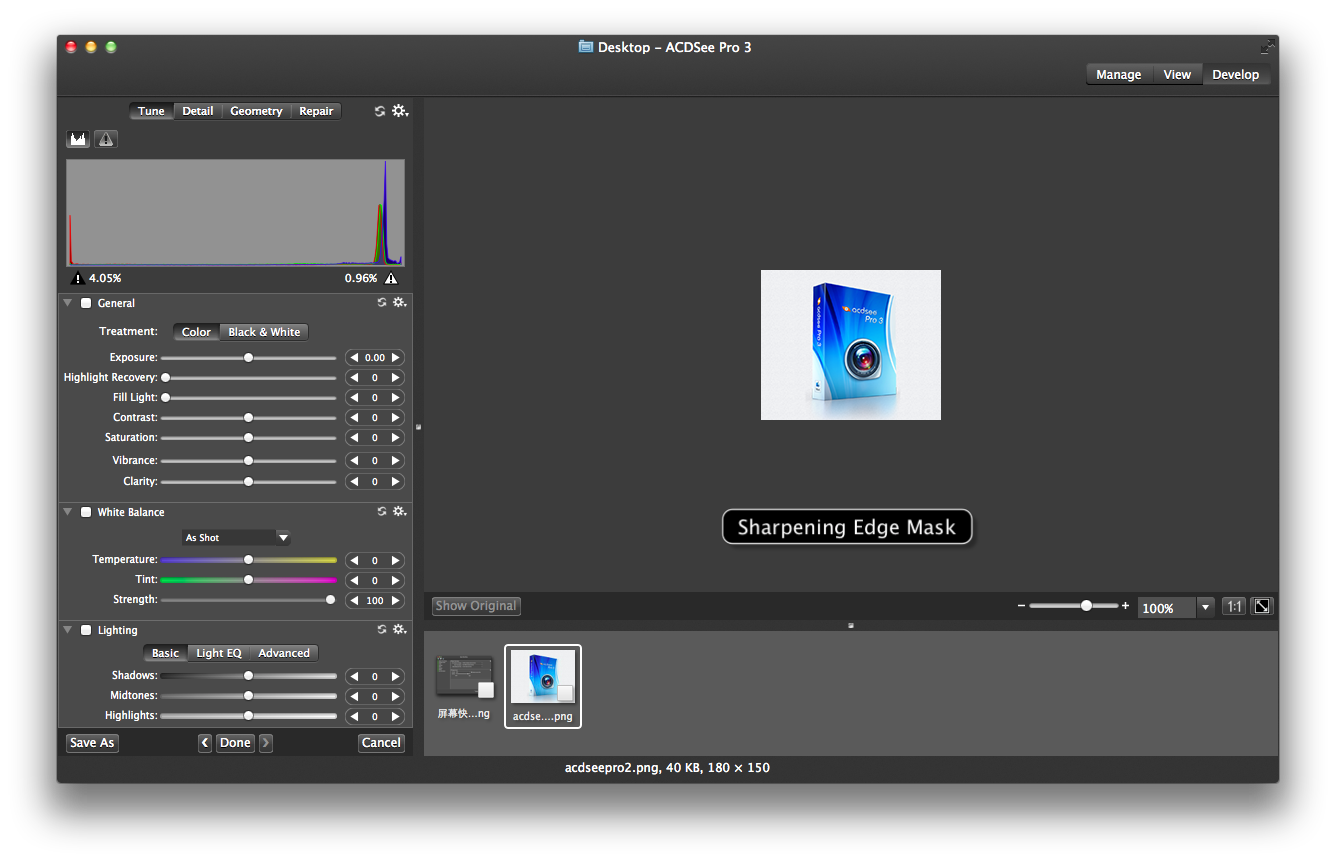Decrease Shadows value with left arrow

354,677
